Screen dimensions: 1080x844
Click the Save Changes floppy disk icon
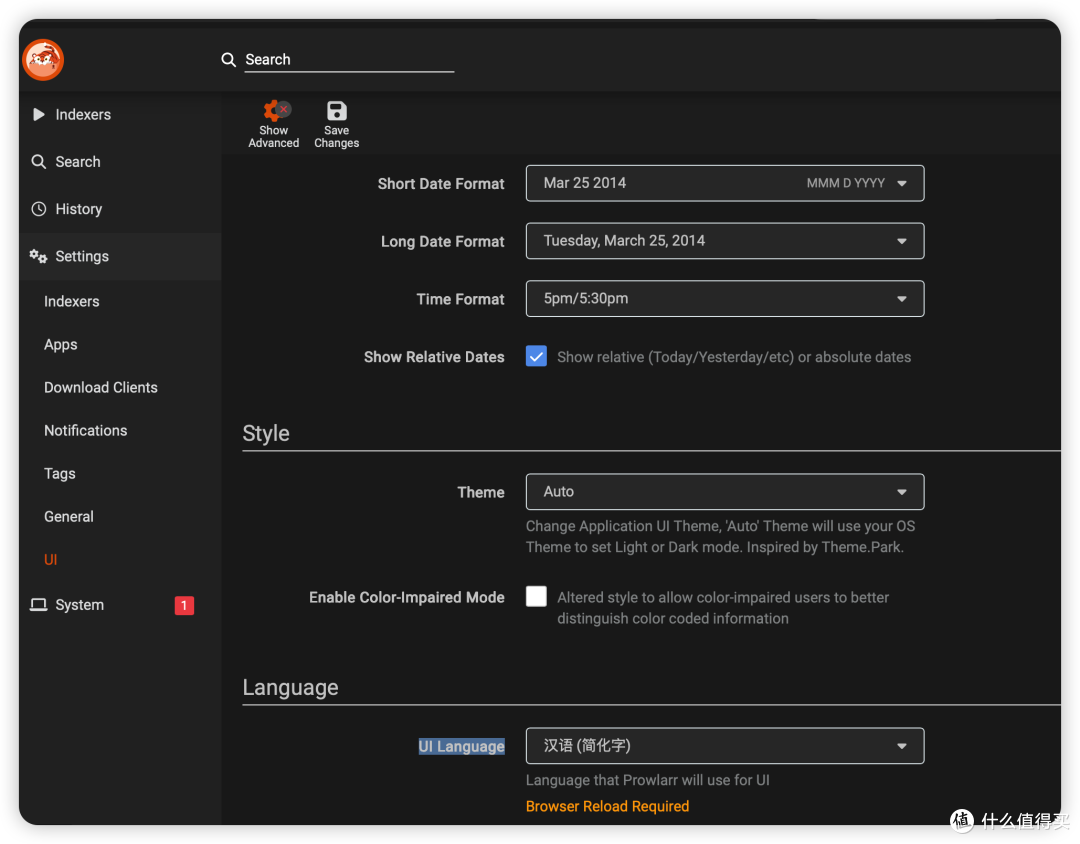pos(337,110)
